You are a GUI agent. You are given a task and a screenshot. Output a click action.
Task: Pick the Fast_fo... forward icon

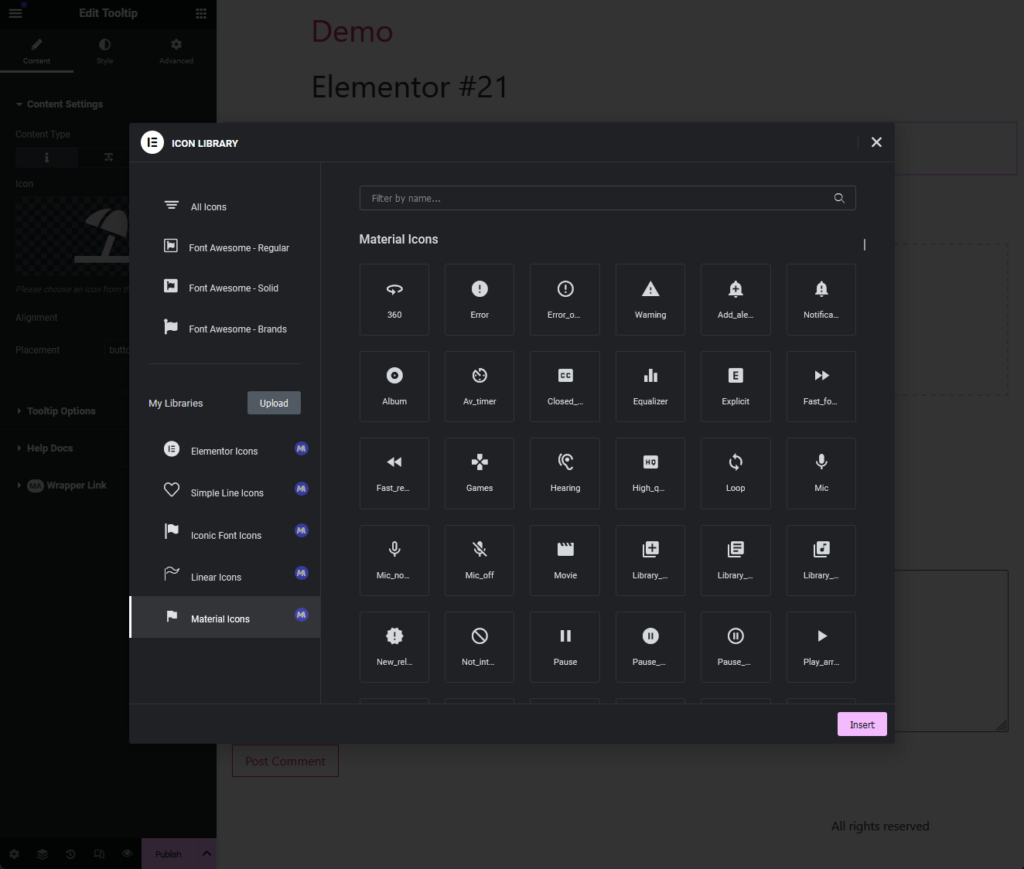pos(821,387)
